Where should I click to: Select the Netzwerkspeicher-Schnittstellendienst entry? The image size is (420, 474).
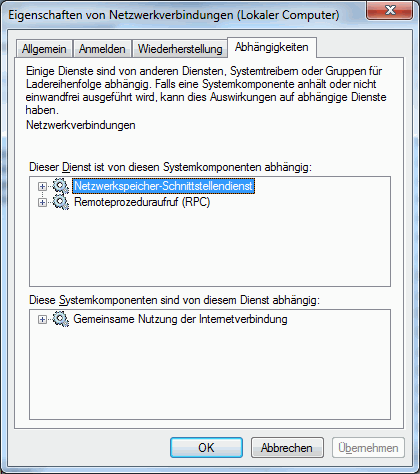click(x=164, y=186)
